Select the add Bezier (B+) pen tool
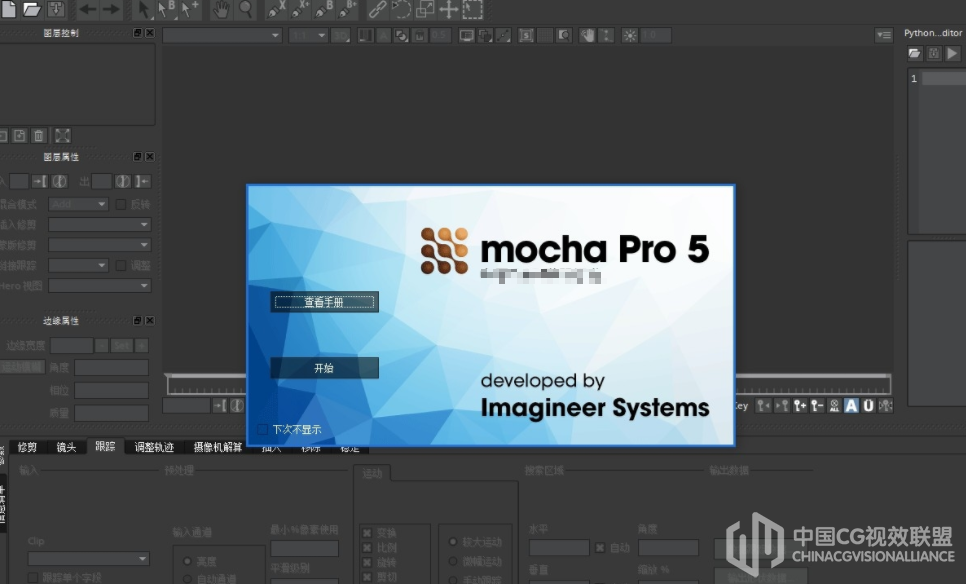966x584 pixels. [x=347, y=9]
